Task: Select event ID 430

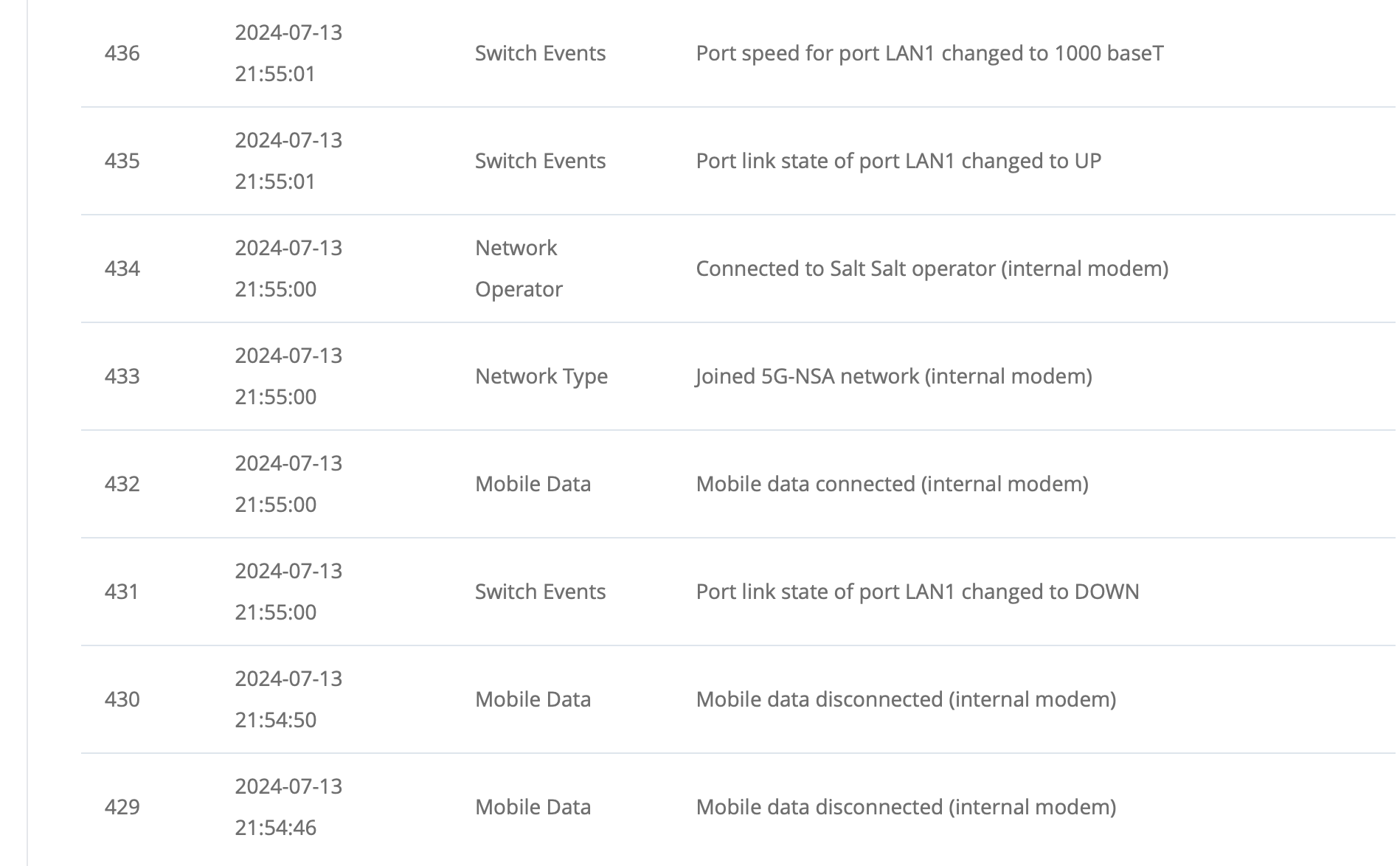Action: [x=122, y=699]
